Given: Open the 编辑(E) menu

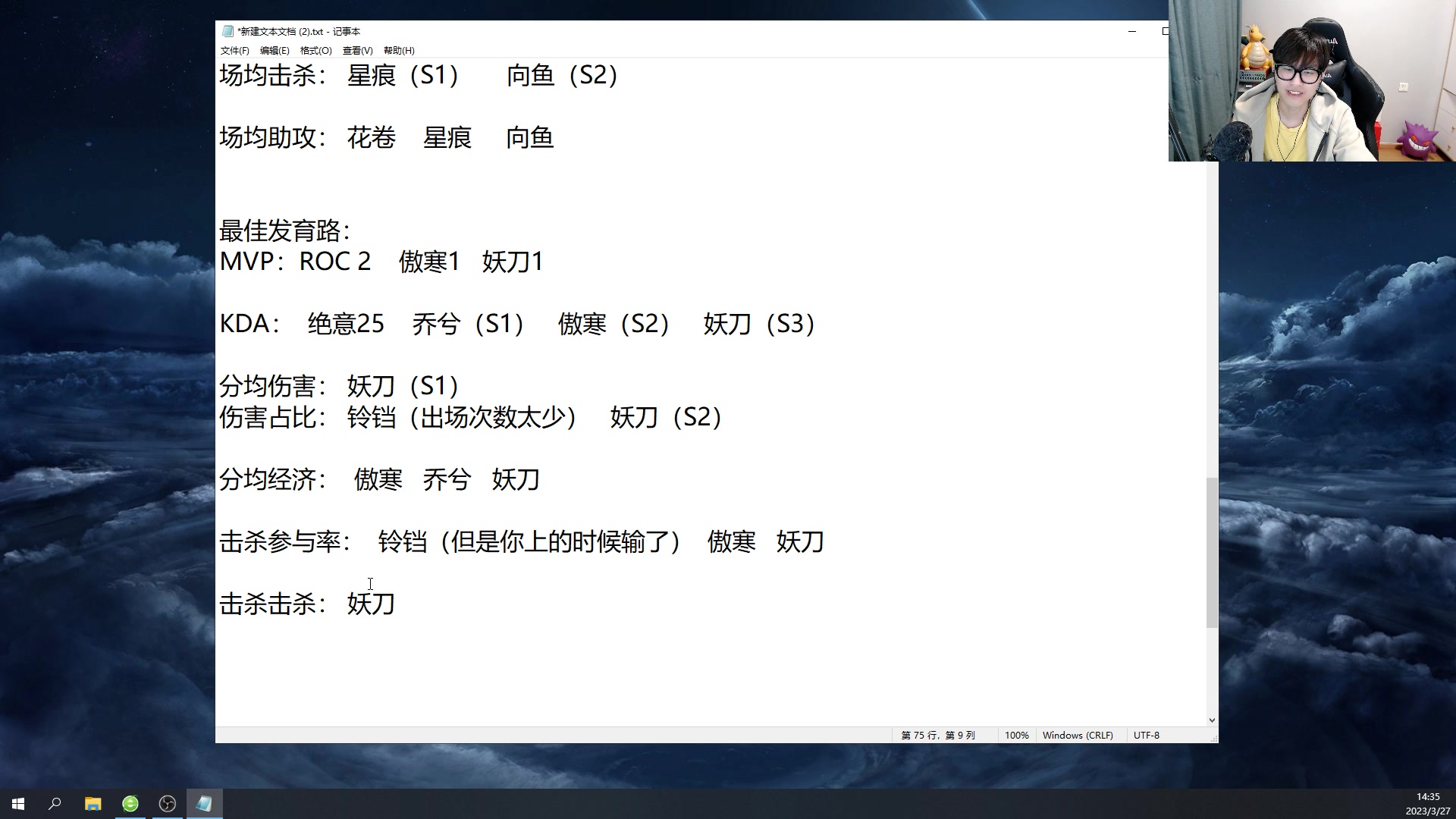Looking at the screenshot, I should click(x=275, y=51).
